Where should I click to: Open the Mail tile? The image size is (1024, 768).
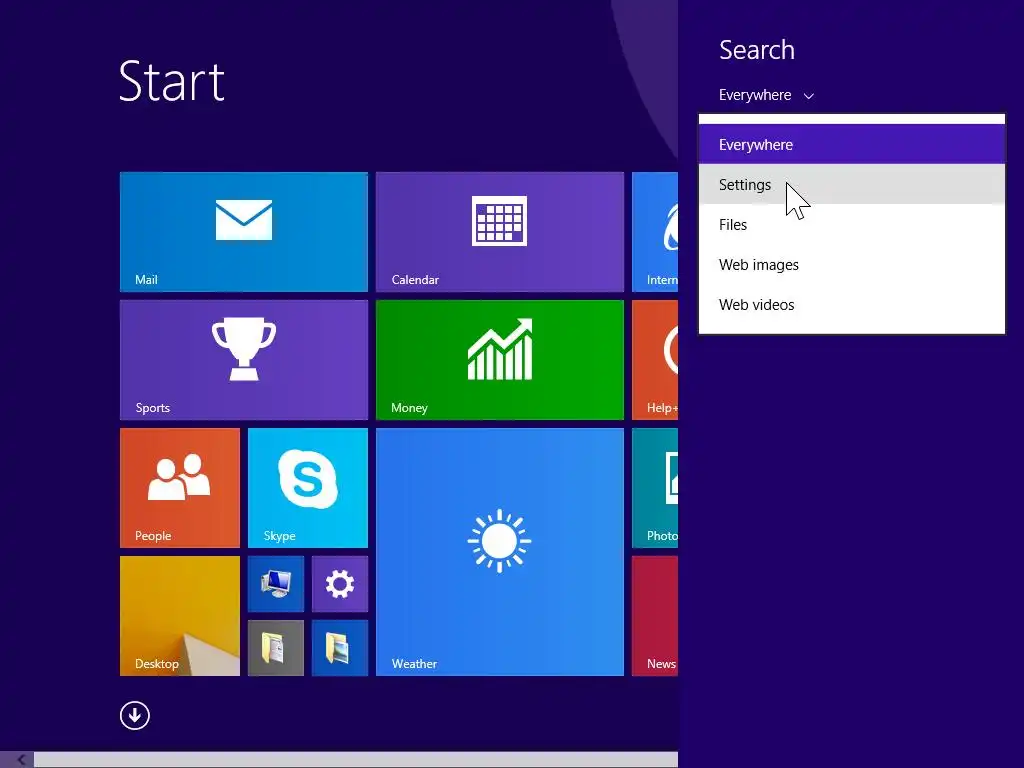coord(244,232)
